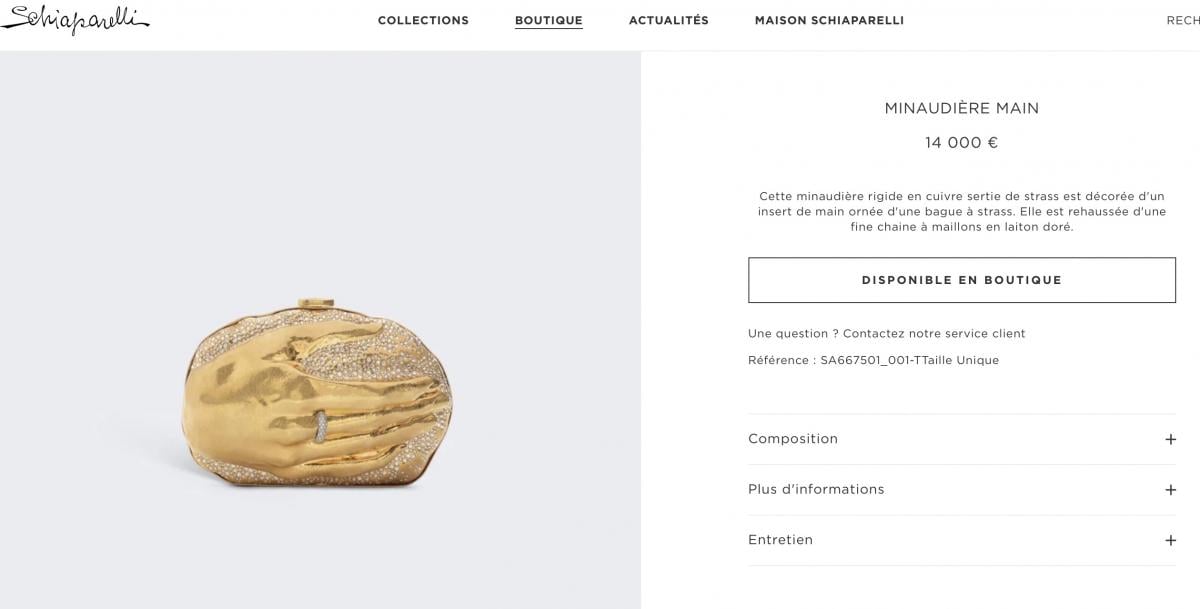Click the 14 000 € price
The height and width of the screenshot is (609, 1200).
[x=961, y=143]
